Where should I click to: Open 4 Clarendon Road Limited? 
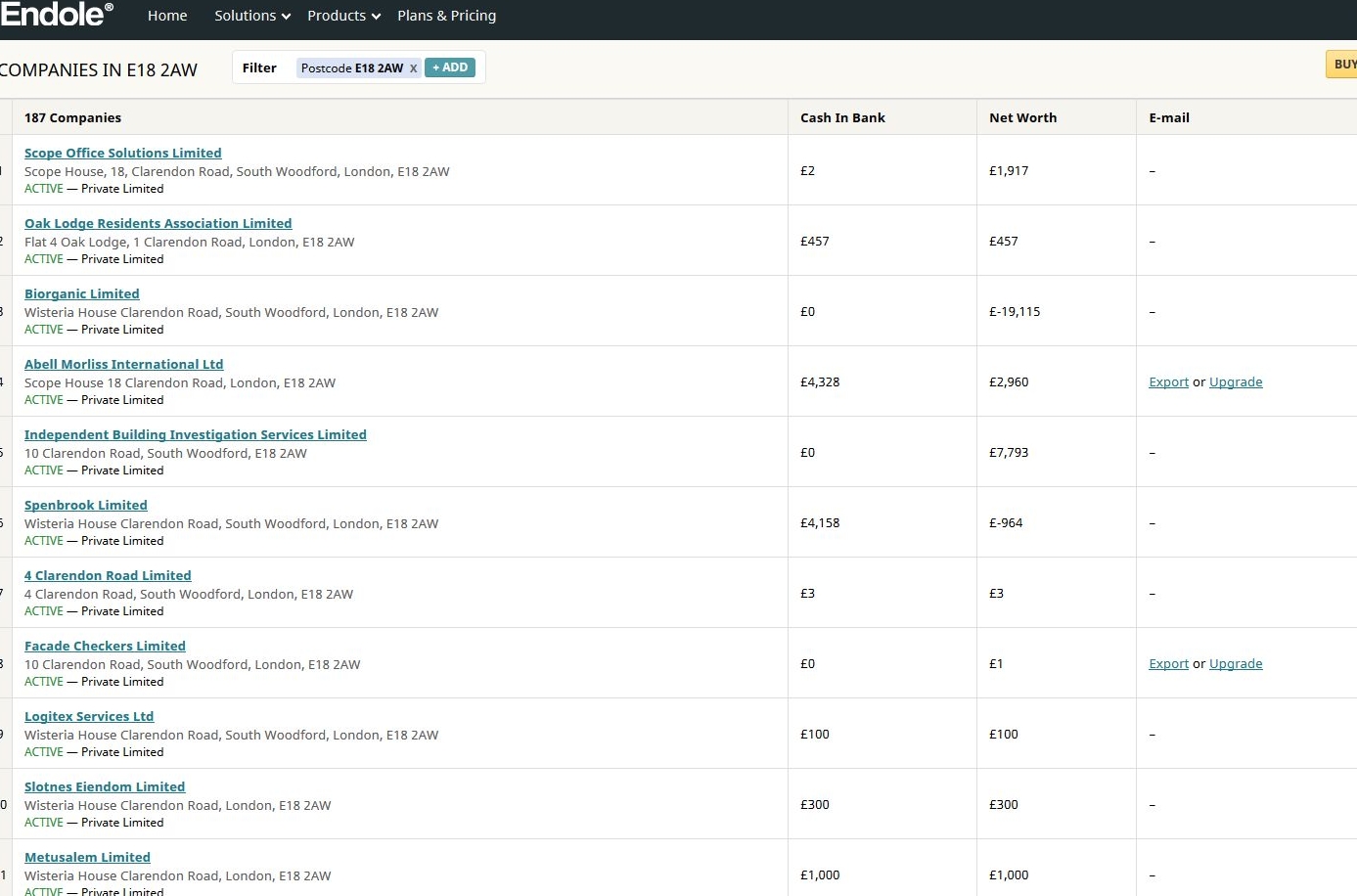(108, 575)
